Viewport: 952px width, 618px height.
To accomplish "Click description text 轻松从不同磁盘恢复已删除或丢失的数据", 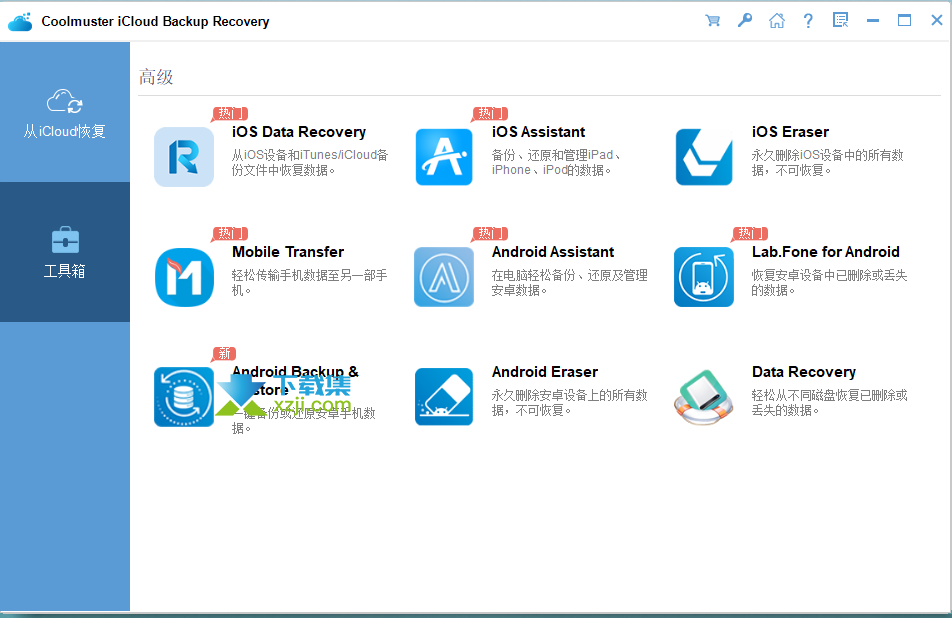I will (x=829, y=402).
